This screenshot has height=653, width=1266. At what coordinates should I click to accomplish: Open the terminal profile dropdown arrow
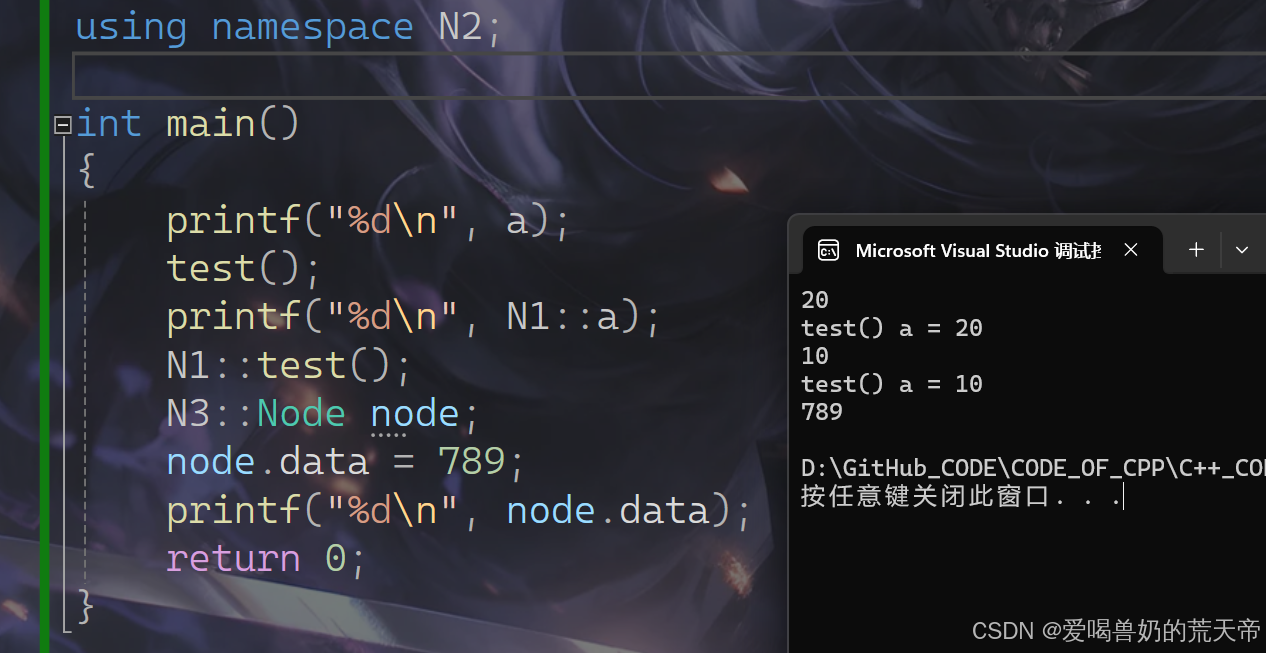click(1242, 250)
